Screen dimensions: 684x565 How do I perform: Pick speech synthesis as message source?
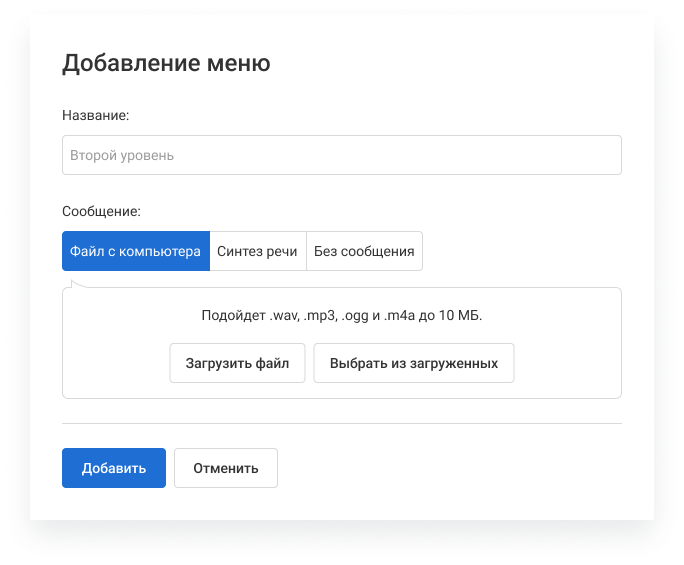(257, 251)
